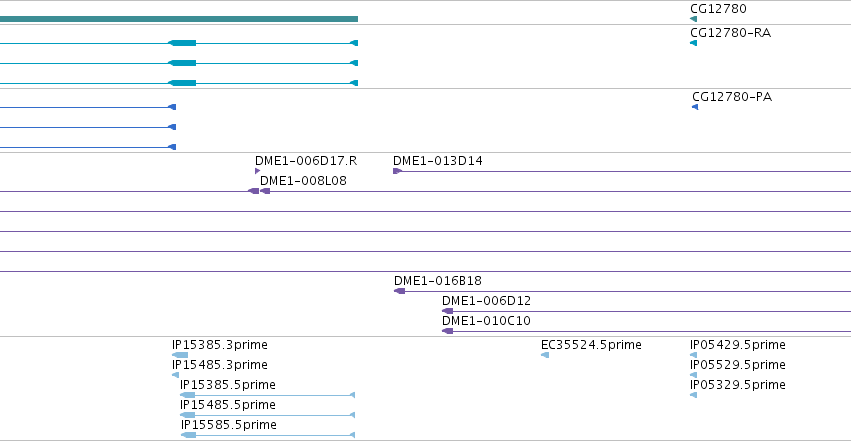The width and height of the screenshot is (851, 441).
Task: Select the IP05429.5prime arrow marker
Action: point(694,355)
